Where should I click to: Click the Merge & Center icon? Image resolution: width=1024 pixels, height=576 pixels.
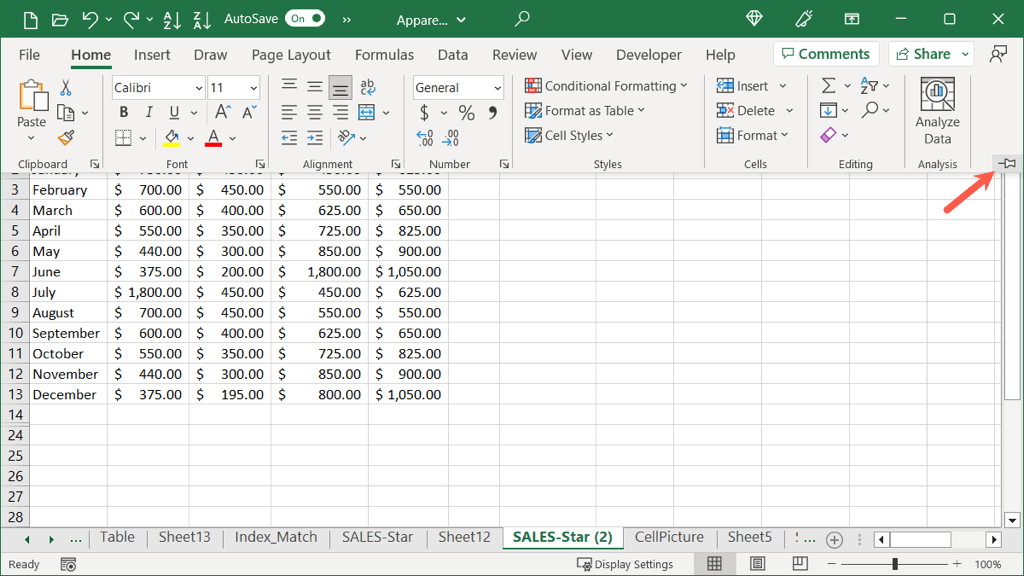[x=366, y=112]
